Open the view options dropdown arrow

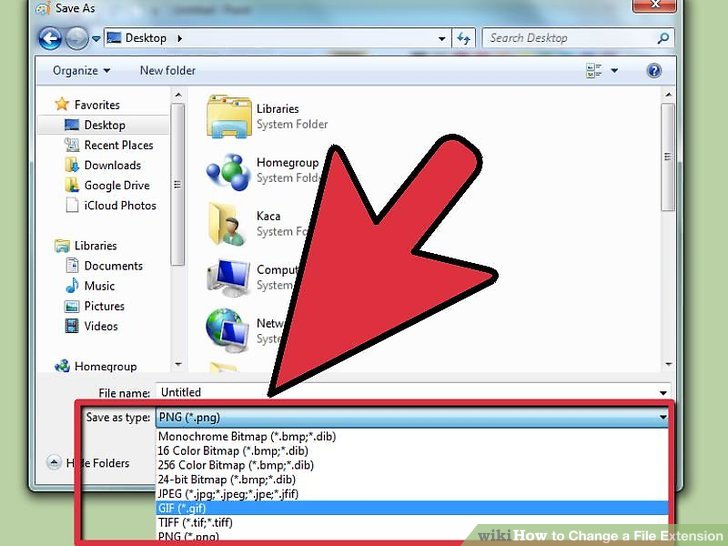(614, 71)
